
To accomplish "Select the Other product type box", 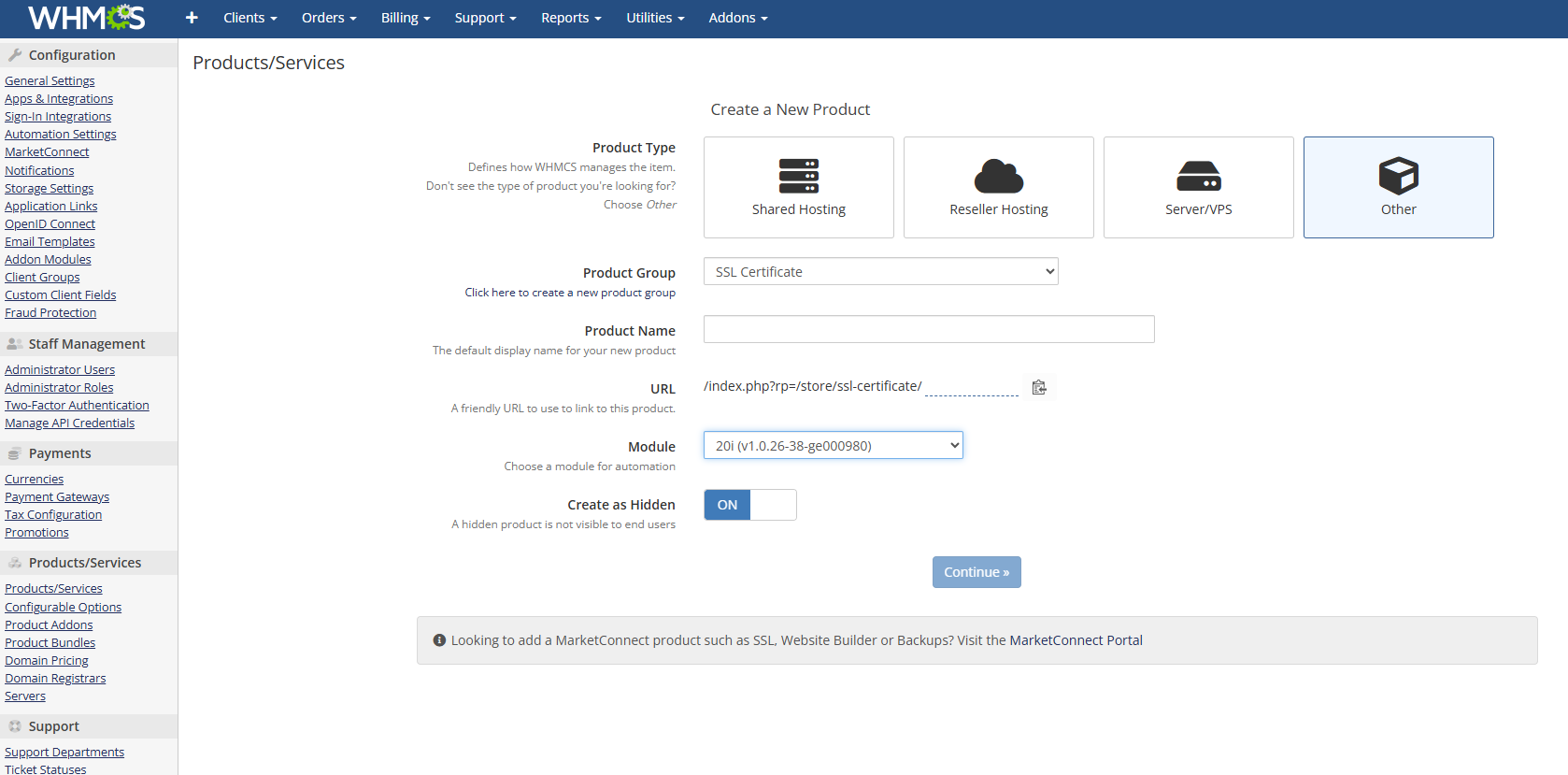I will point(1398,187).
